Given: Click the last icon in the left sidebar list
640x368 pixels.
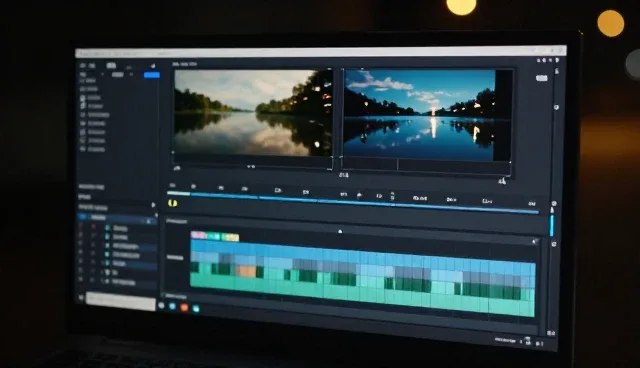Looking at the screenshot, I should [x=82, y=149].
